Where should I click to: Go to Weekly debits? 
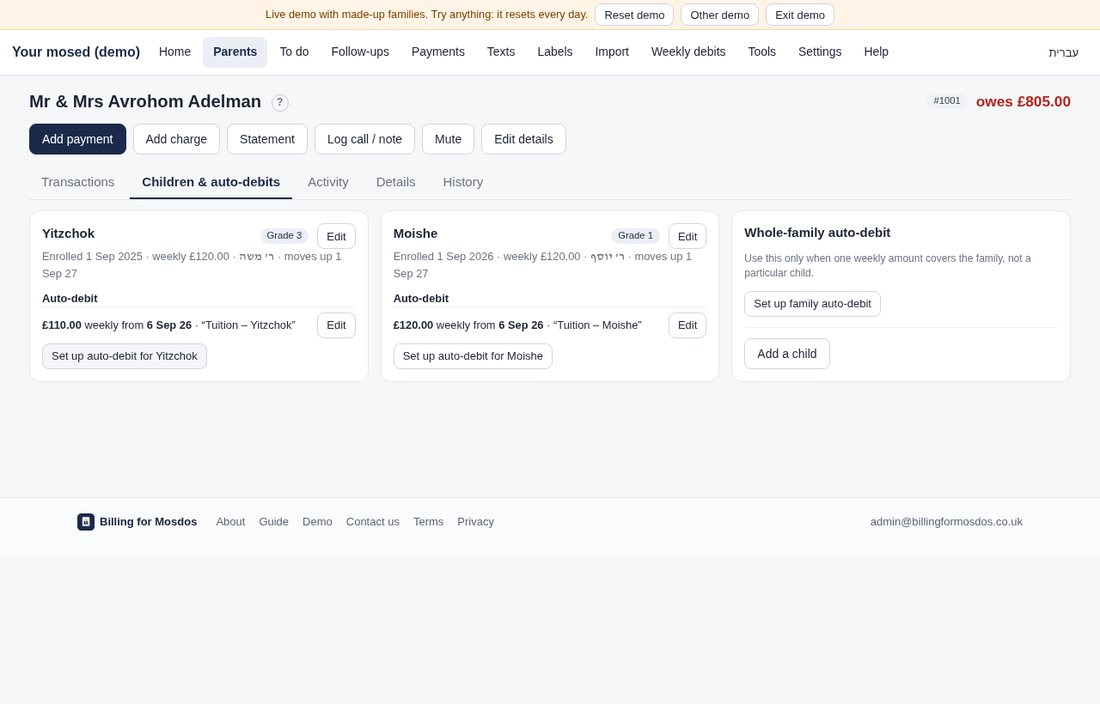click(x=688, y=52)
